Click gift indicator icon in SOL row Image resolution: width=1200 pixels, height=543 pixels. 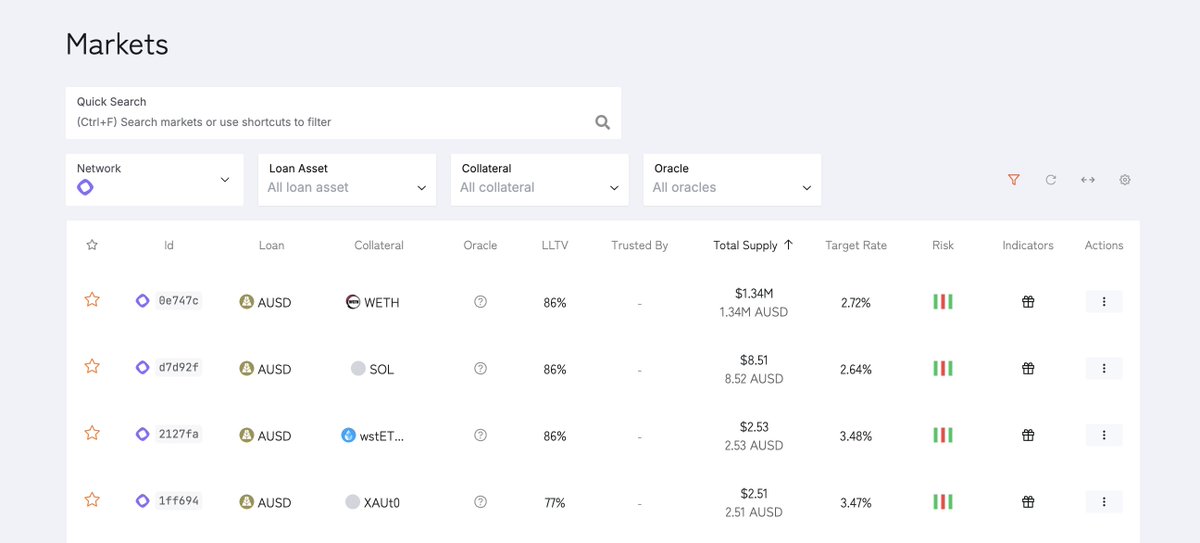1027,369
